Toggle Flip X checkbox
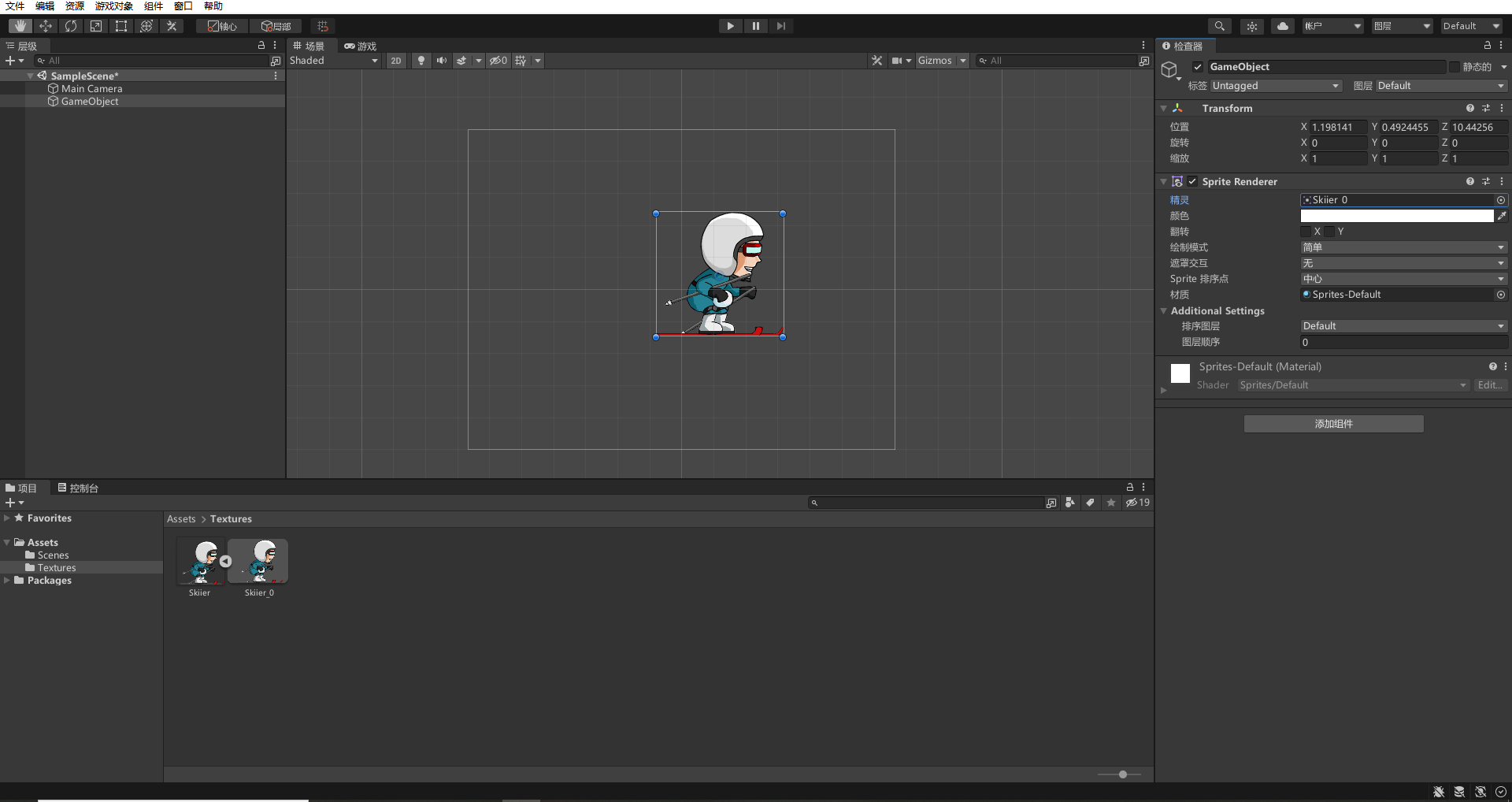The width and height of the screenshot is (1512, 802). pos(1306,232)
